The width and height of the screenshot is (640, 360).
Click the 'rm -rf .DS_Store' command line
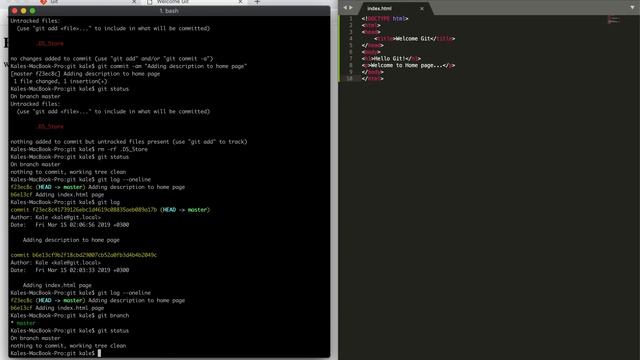79,149
